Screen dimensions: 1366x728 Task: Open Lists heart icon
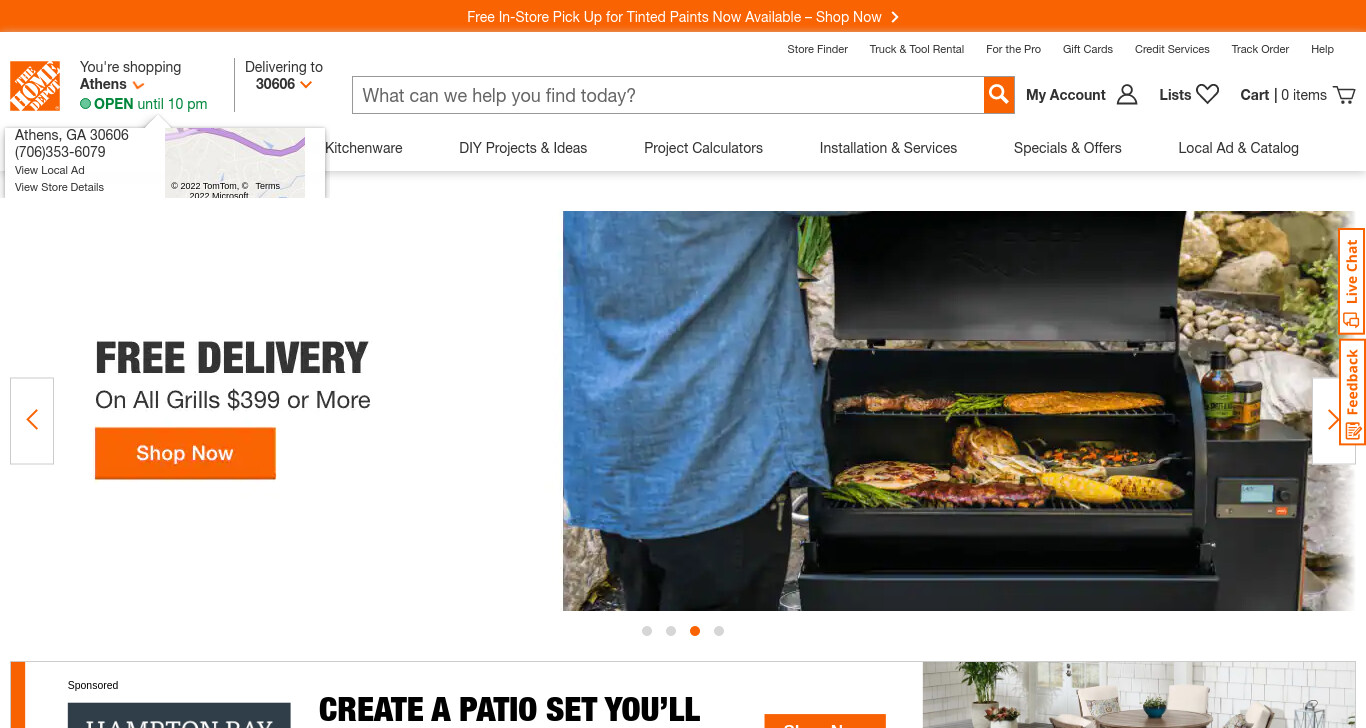pyautogui.click(x=1208, y=94)
